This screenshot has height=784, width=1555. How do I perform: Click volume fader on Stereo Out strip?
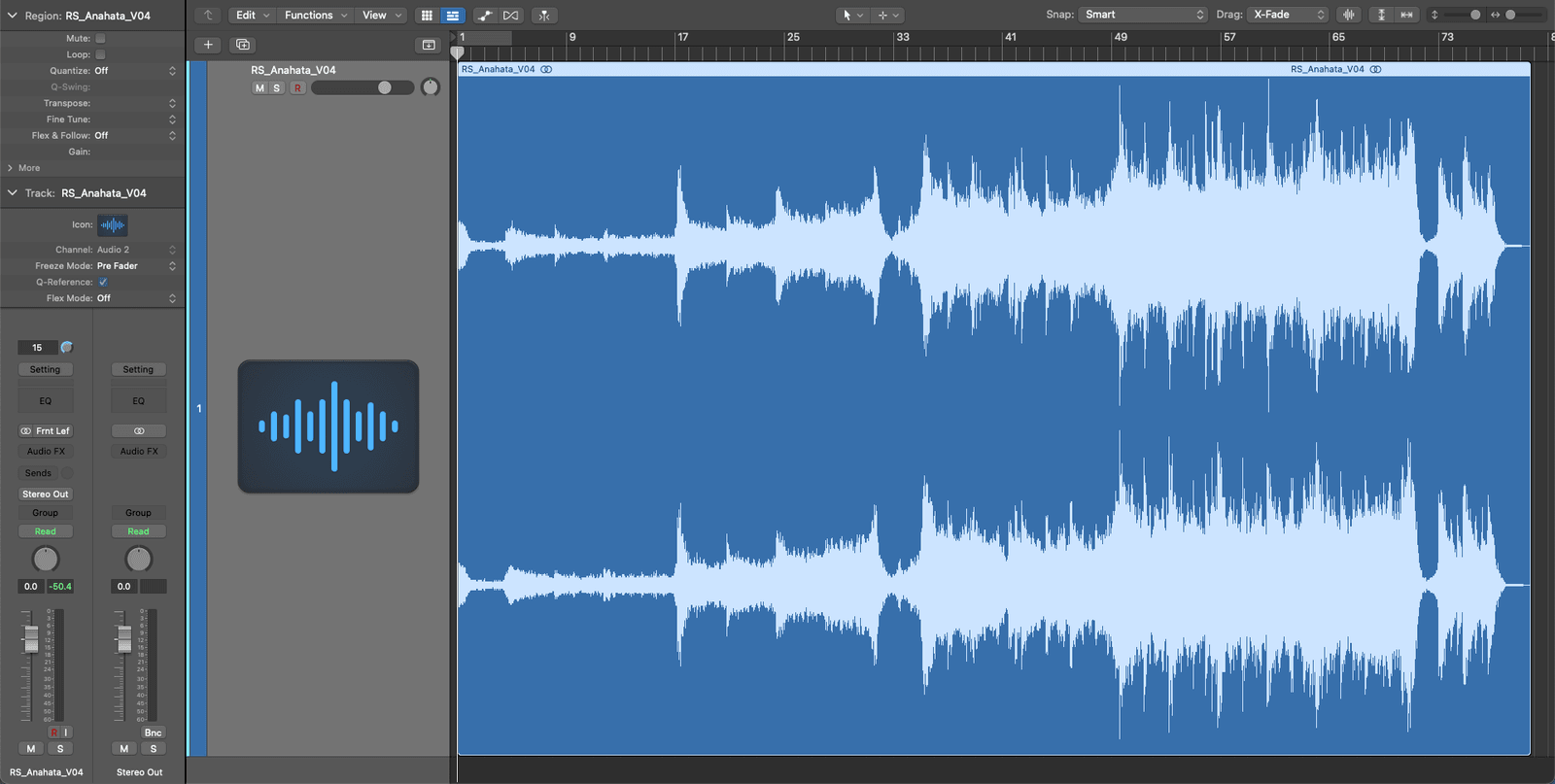[124, 638]
